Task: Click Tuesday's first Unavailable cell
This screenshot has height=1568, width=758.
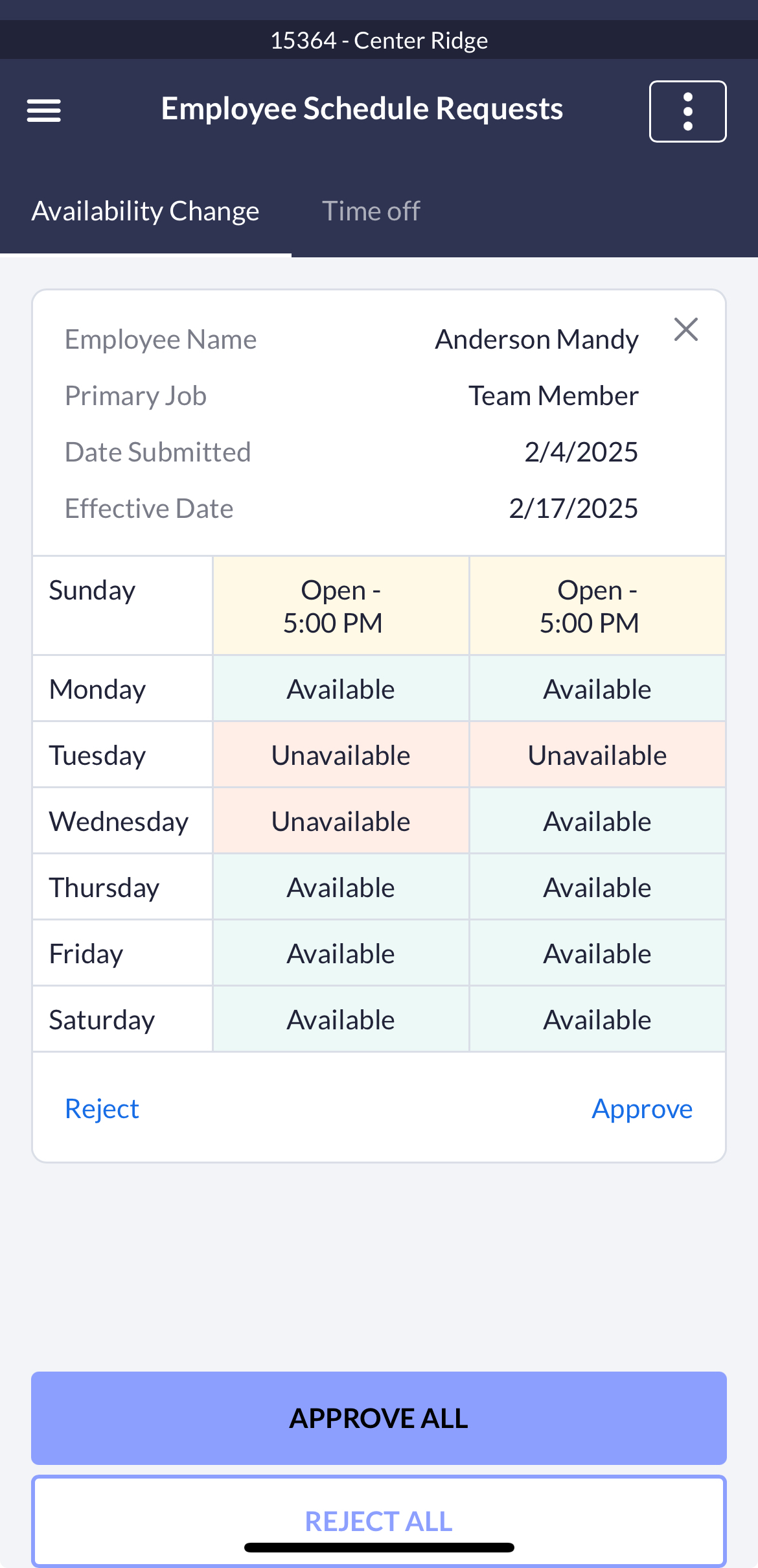Action: [340, 754]
